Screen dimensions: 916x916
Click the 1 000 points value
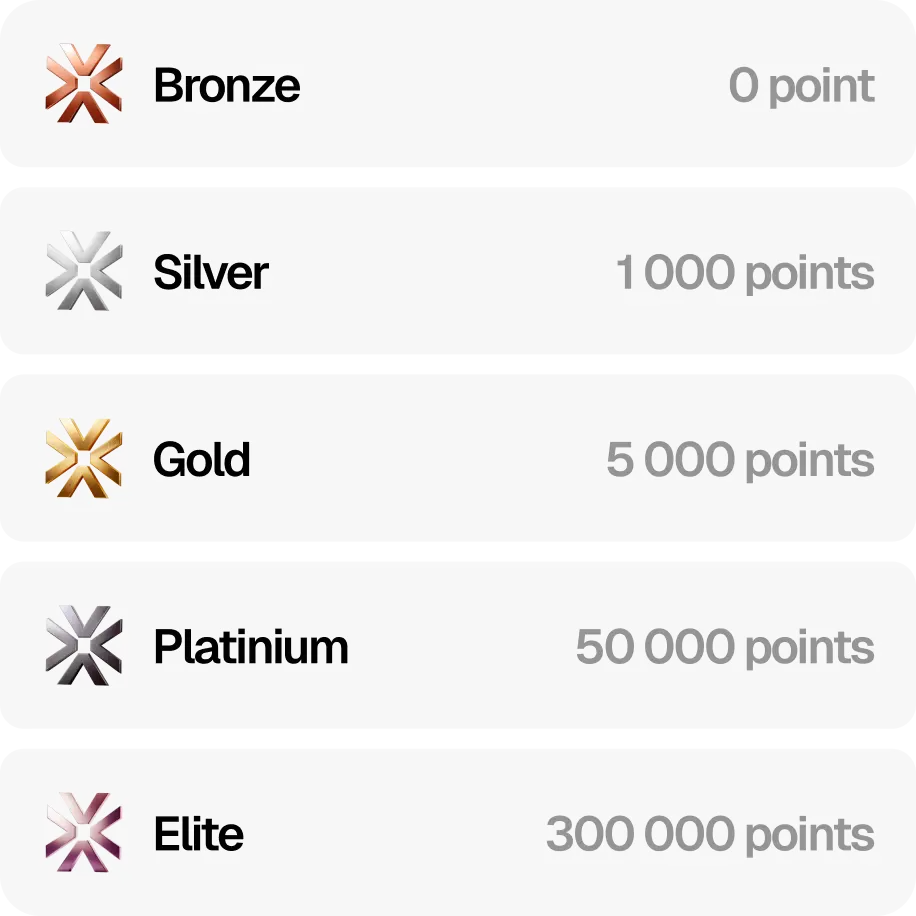click(x=745, y=273)
